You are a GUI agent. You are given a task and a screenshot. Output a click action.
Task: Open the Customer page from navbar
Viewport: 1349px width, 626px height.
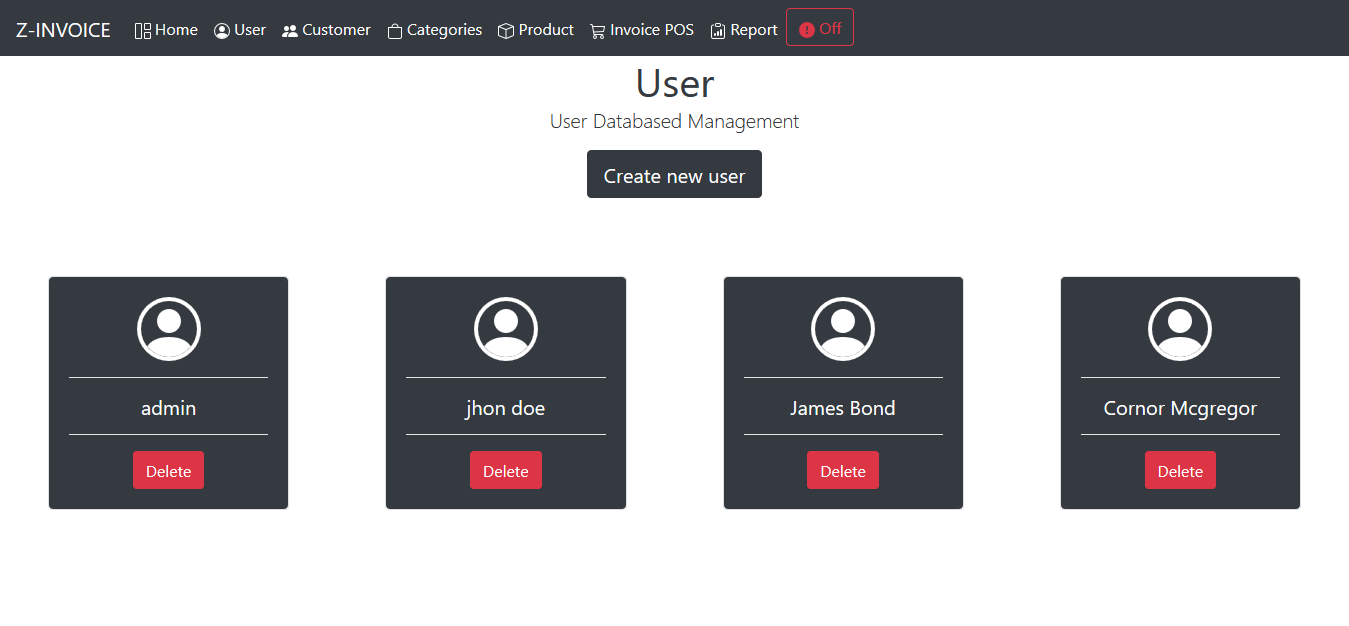pos(326,30)
